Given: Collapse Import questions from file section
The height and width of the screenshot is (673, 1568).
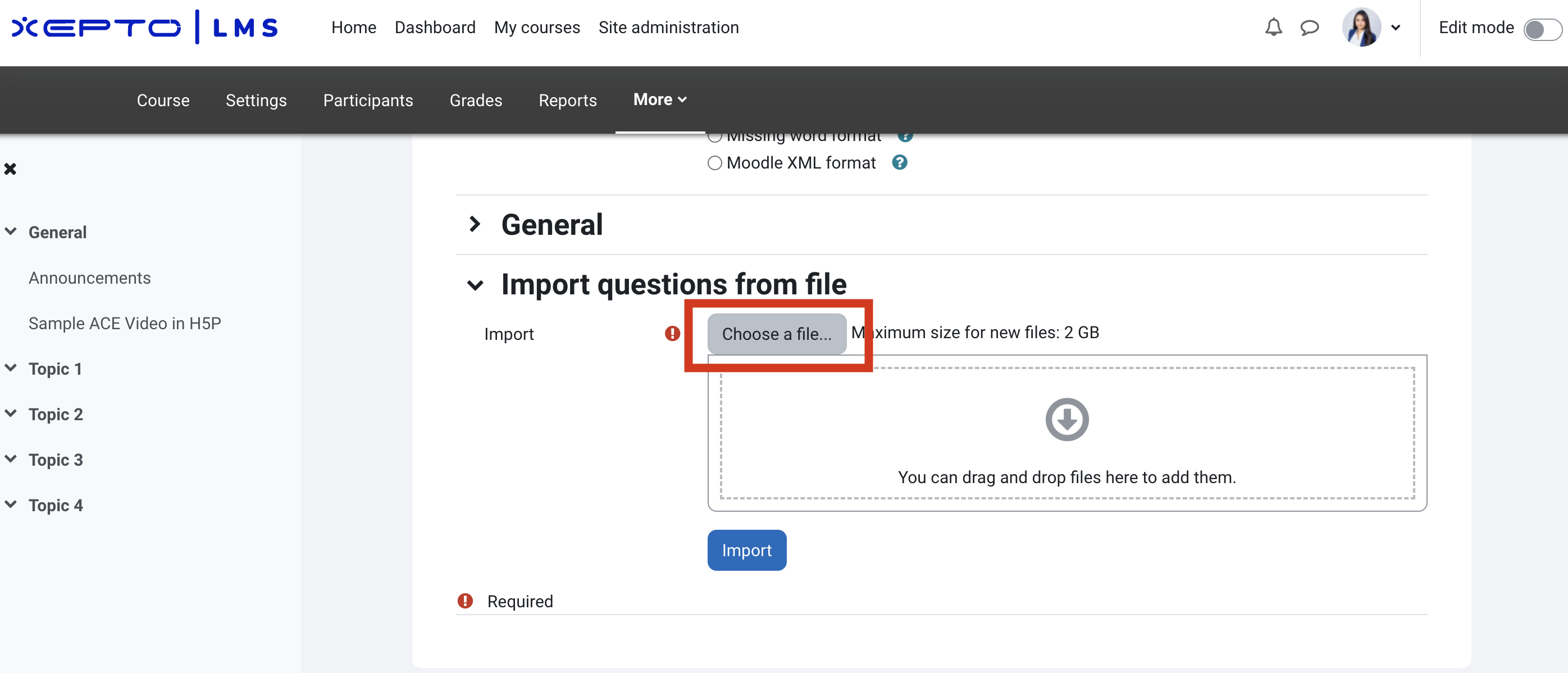Looking at the screenshot, I should (x=475, y=284).
